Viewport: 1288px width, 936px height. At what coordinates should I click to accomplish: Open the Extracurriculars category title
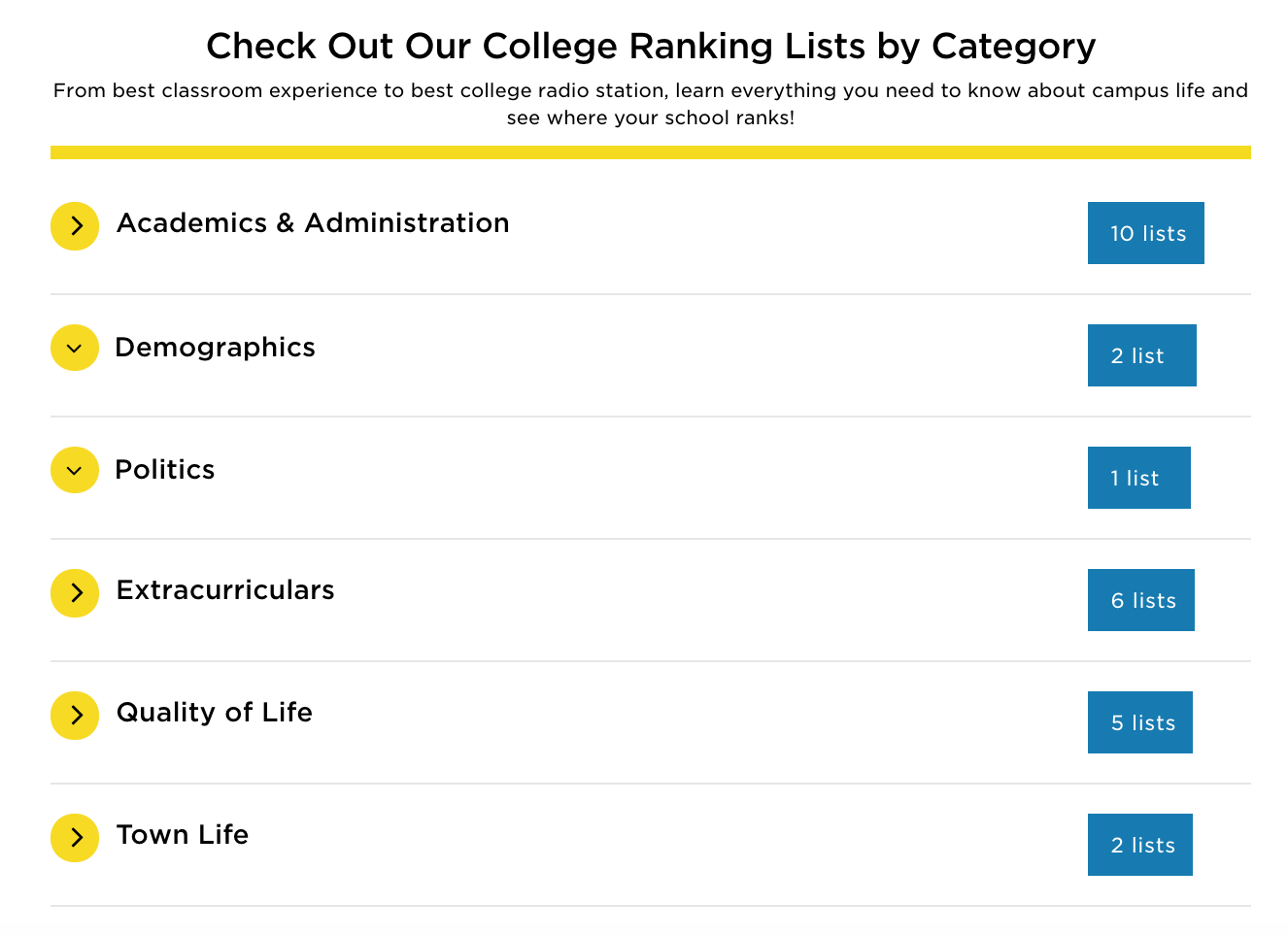(225, 590)
